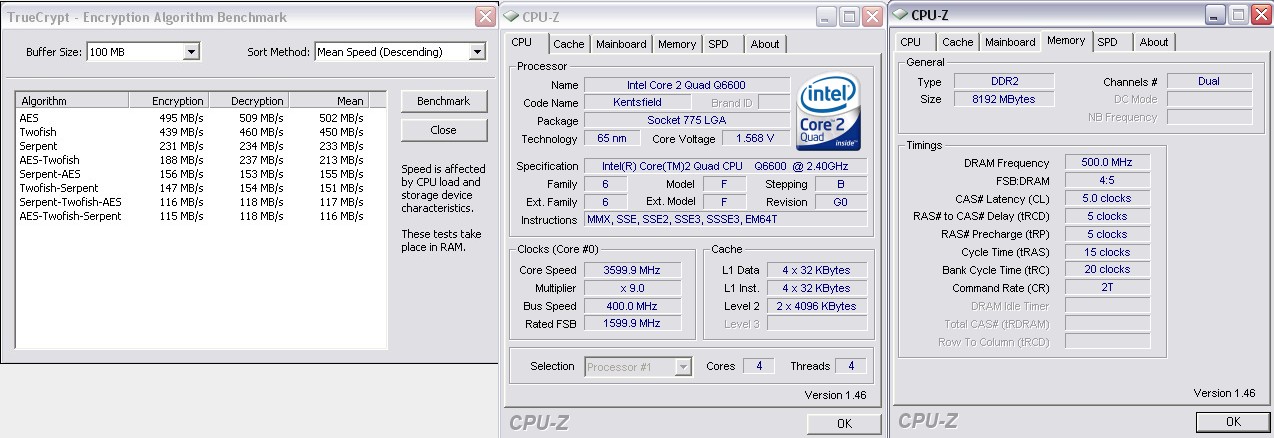This screenshot has height=438, width=1274.
Task: Click the Channels # field Dual
Action: click(1209, 81)
